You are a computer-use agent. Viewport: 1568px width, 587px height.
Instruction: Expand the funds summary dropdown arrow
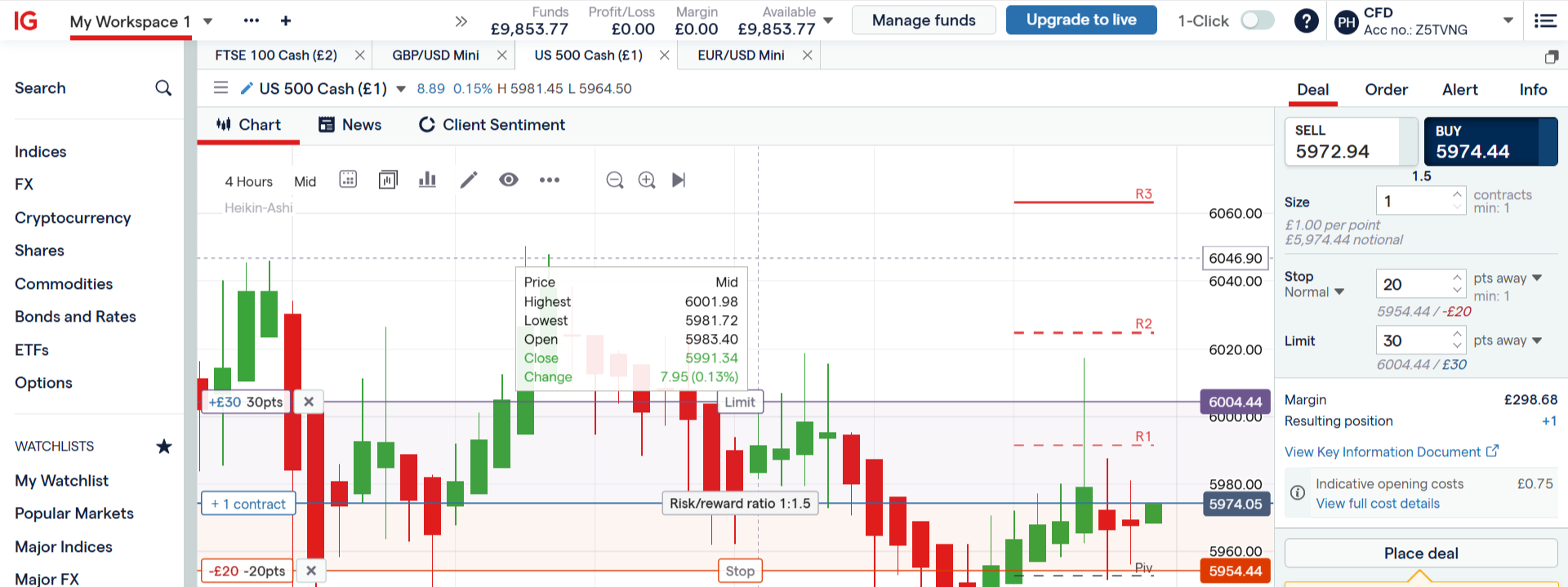[x=828, y=20]
